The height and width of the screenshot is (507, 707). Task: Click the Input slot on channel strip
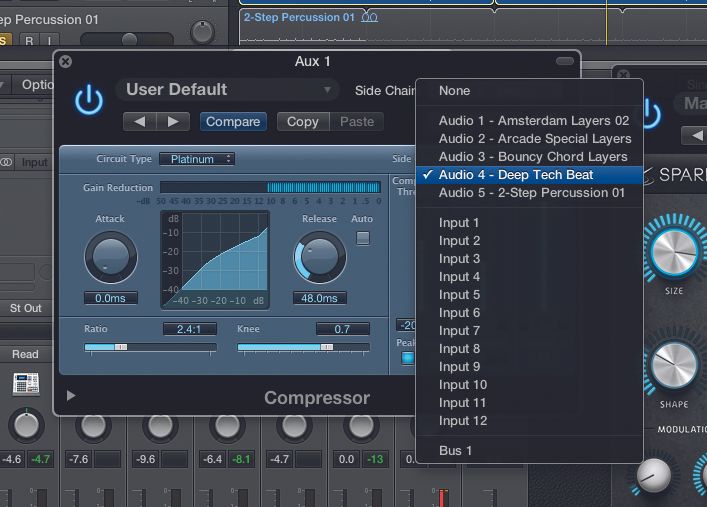[34, 162]
